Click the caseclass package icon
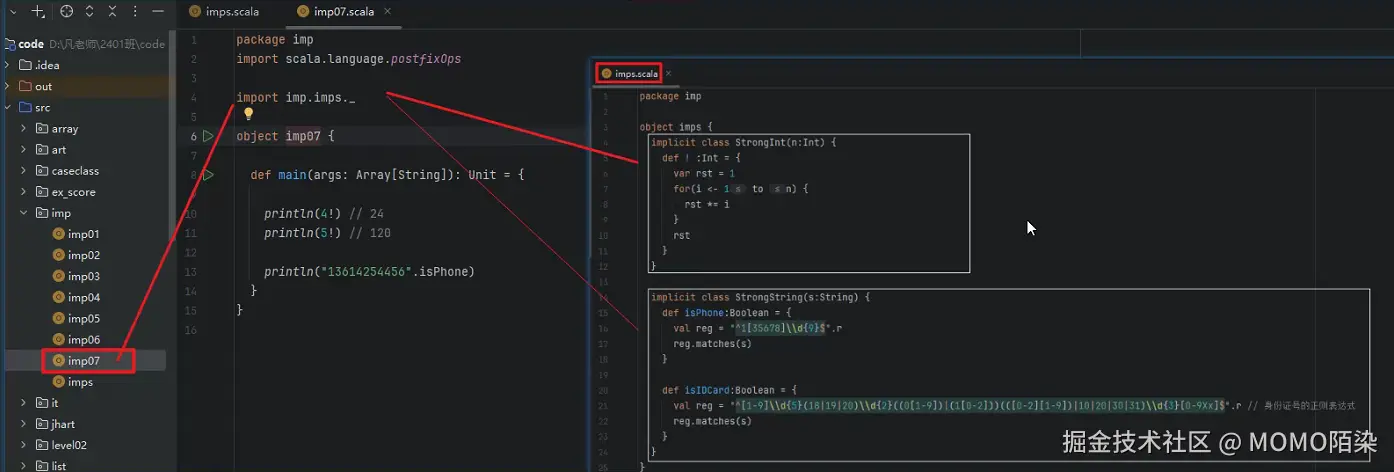 tap(42, 170)
